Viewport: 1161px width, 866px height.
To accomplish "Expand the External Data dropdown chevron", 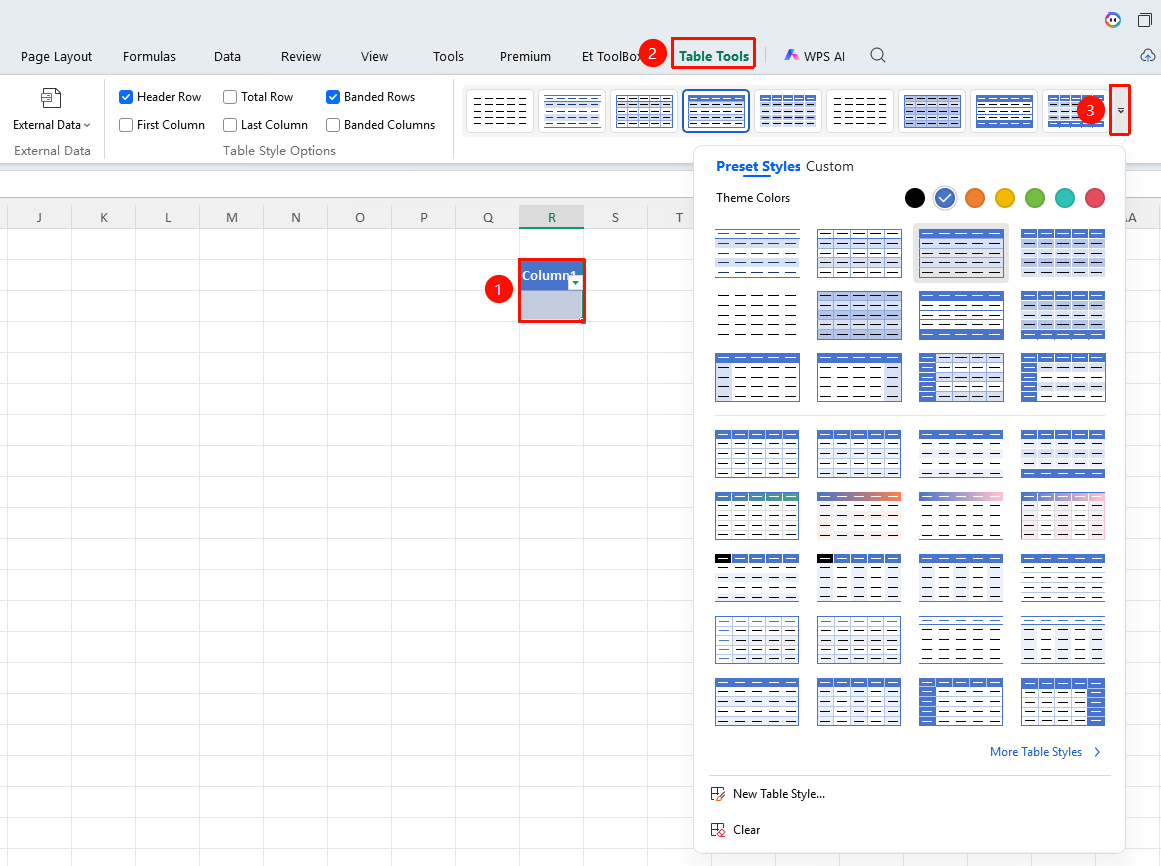I will tap(87, 125).
